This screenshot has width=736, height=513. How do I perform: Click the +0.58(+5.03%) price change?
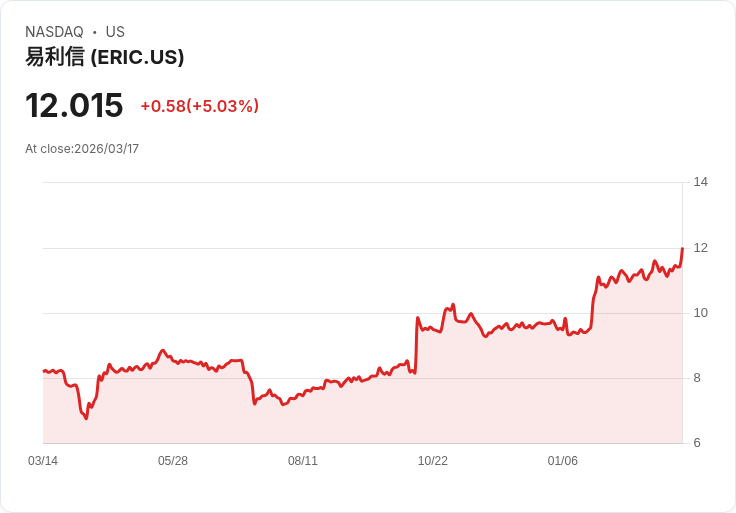pyautogui.click(x=199, y=106)
